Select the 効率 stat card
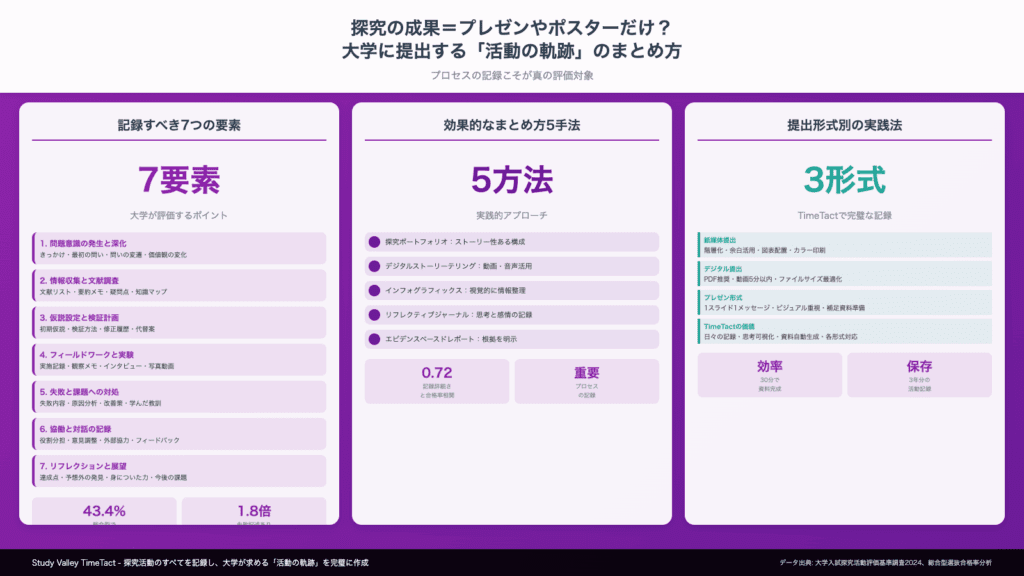This screenshot has width=1024, height=576. [x=769, y=375]
